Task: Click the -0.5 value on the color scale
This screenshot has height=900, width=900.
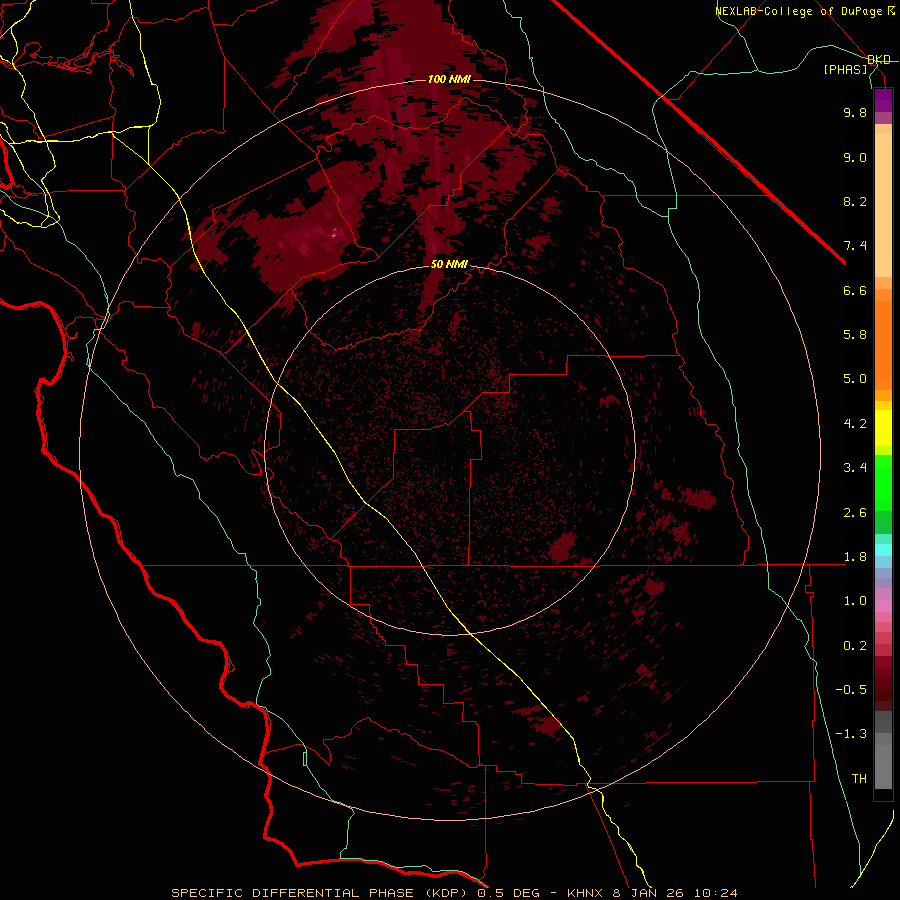Action: tap(851, 690)
